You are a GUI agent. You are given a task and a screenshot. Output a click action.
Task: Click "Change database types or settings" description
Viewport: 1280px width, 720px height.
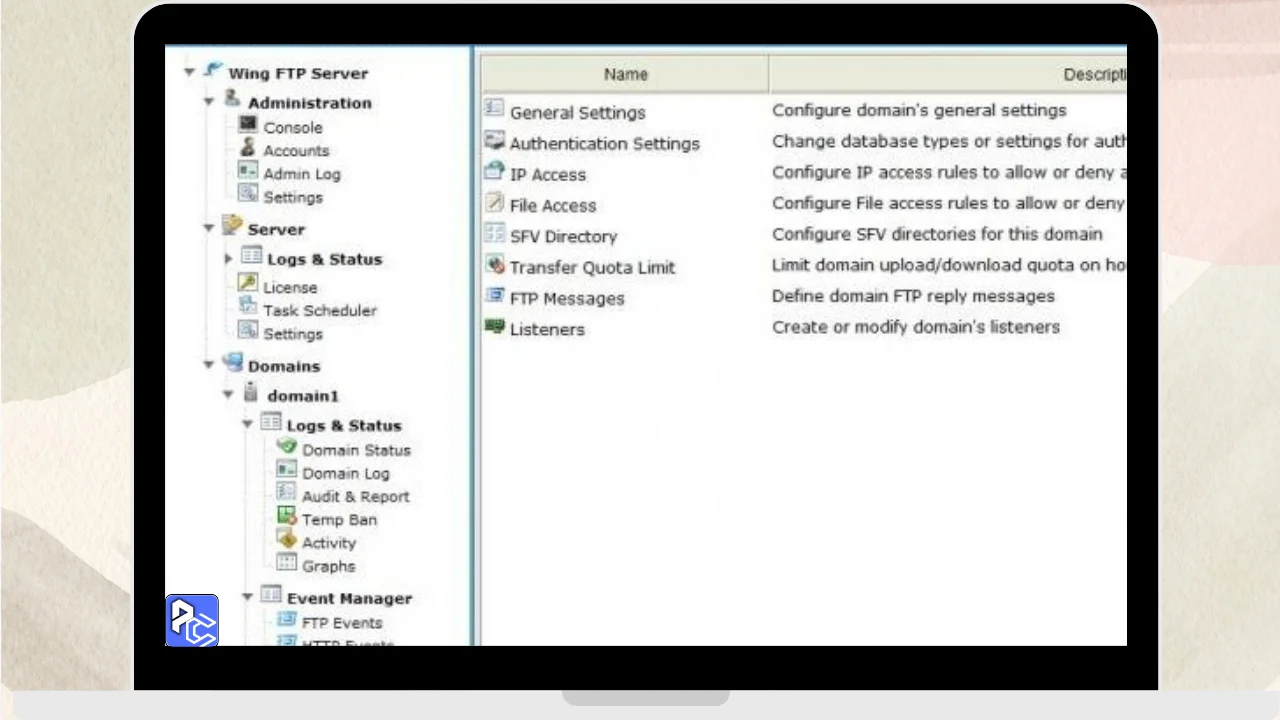pos(949,141)
